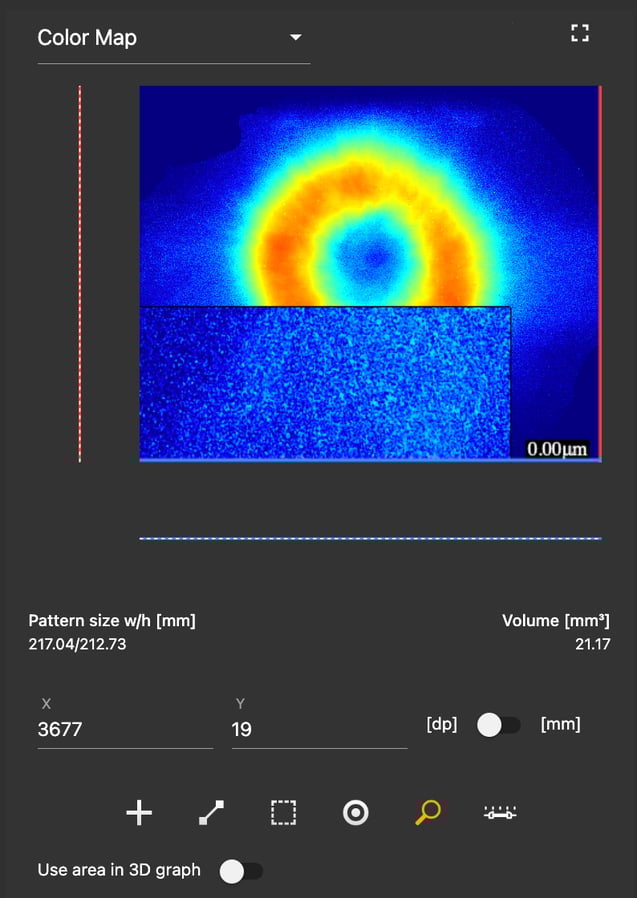Click the [mm] unit label
637x898 pixels.
(560, 724)
